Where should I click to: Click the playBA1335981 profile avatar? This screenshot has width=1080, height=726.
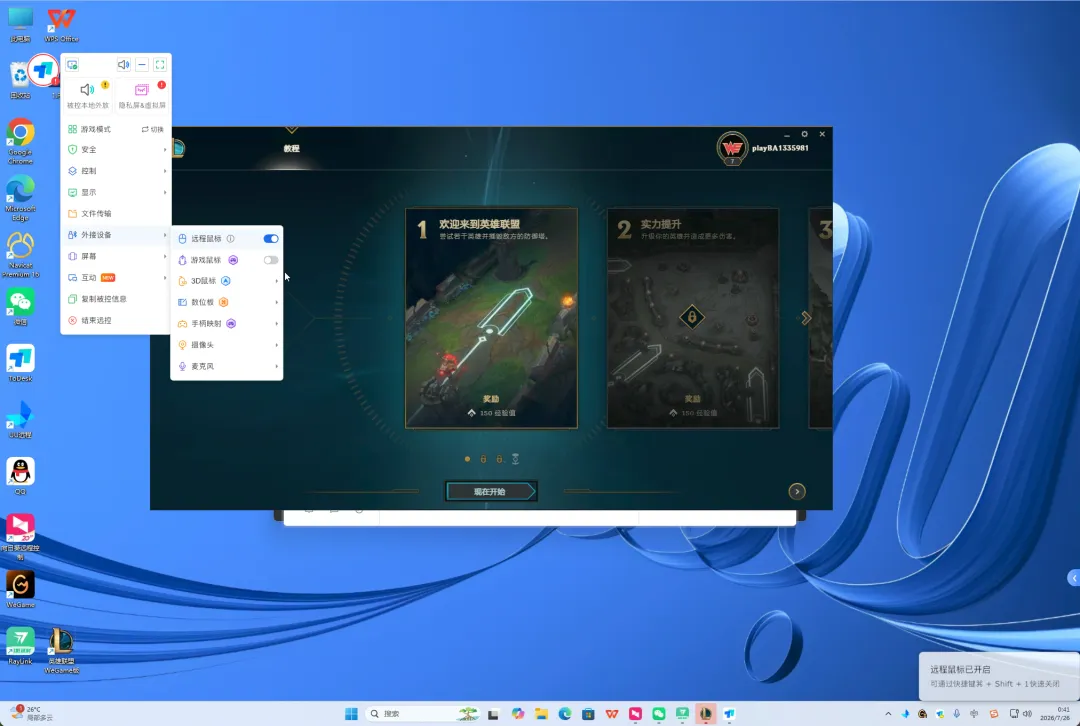tap(732, 148)
